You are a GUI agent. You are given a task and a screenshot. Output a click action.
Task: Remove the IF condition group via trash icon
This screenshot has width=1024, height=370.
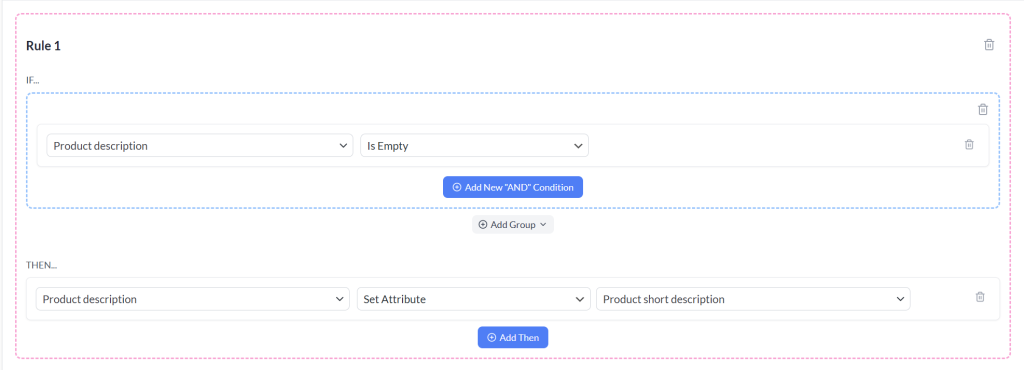(x=983, y=110)
